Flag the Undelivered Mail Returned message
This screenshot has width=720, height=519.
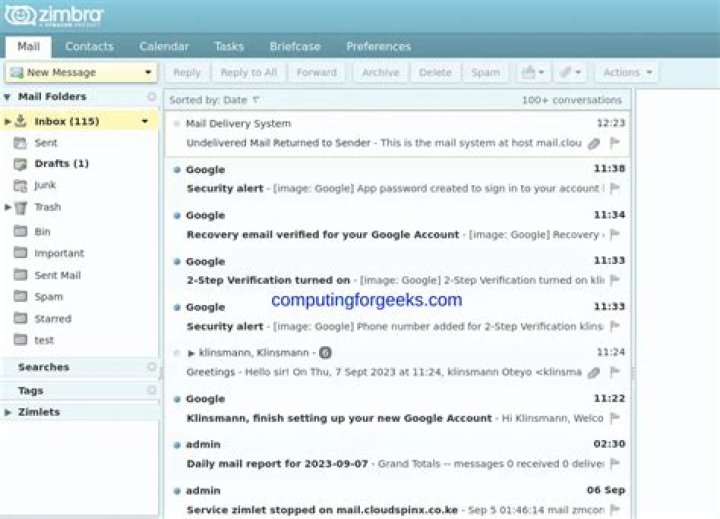tap(614, 143)
